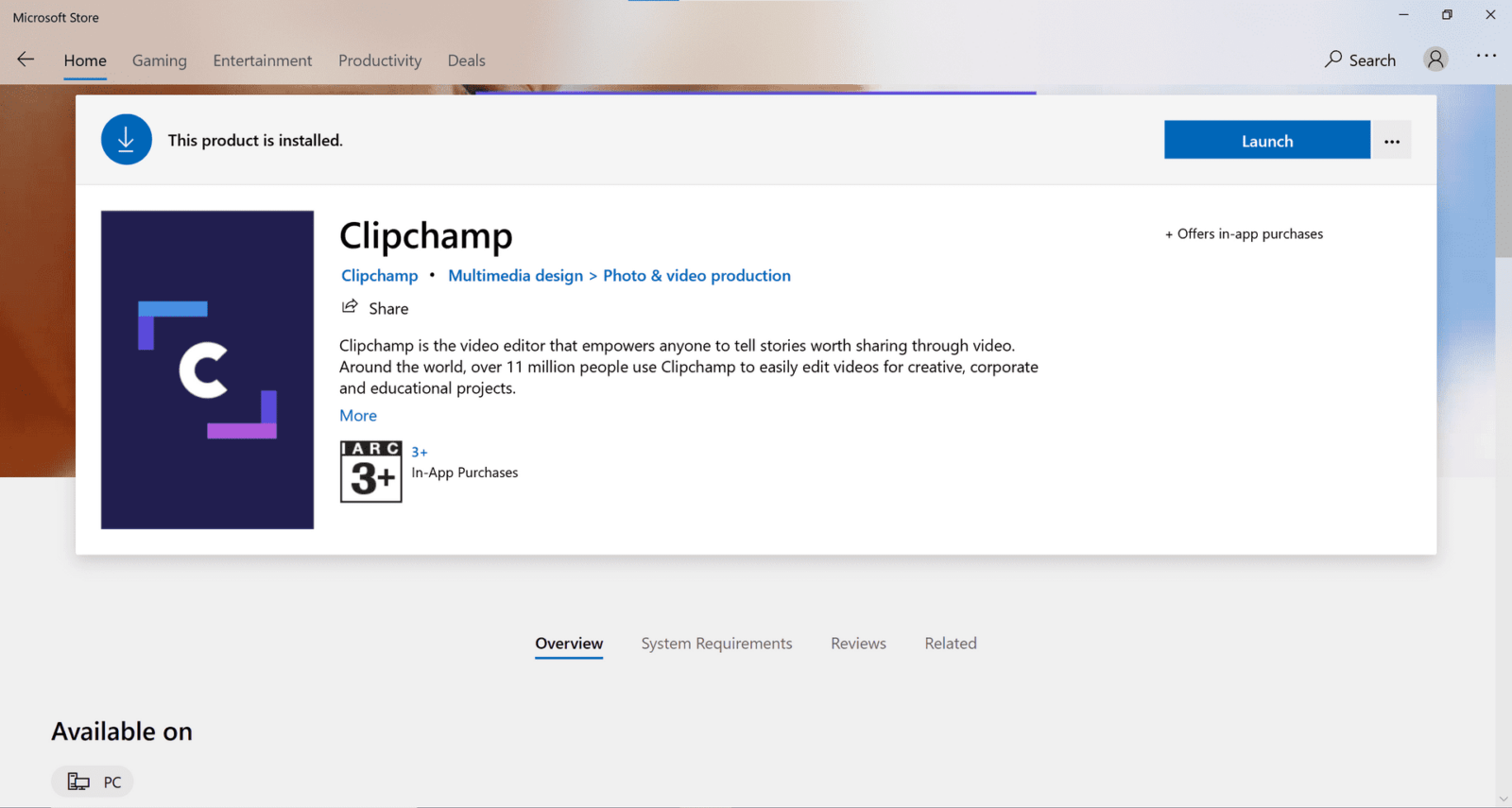1512x808 pixels.
Task: Select the Productivity tab
Action: tap(380, 60)
